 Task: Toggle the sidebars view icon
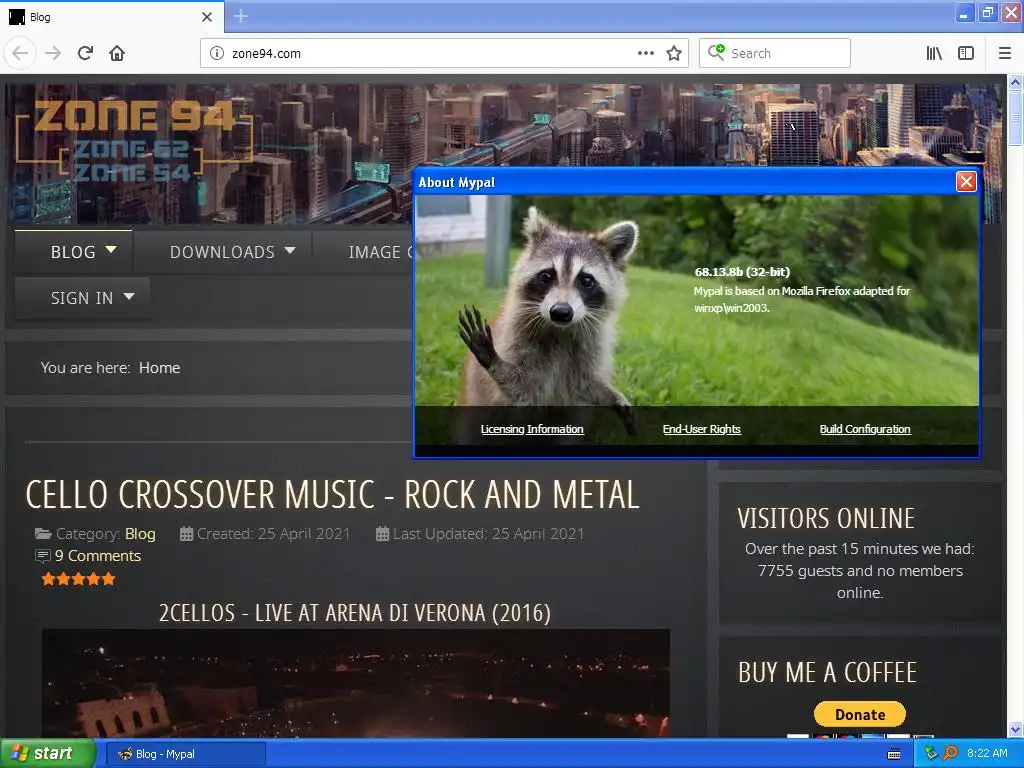pyautogui.click(x=965, y=53)
